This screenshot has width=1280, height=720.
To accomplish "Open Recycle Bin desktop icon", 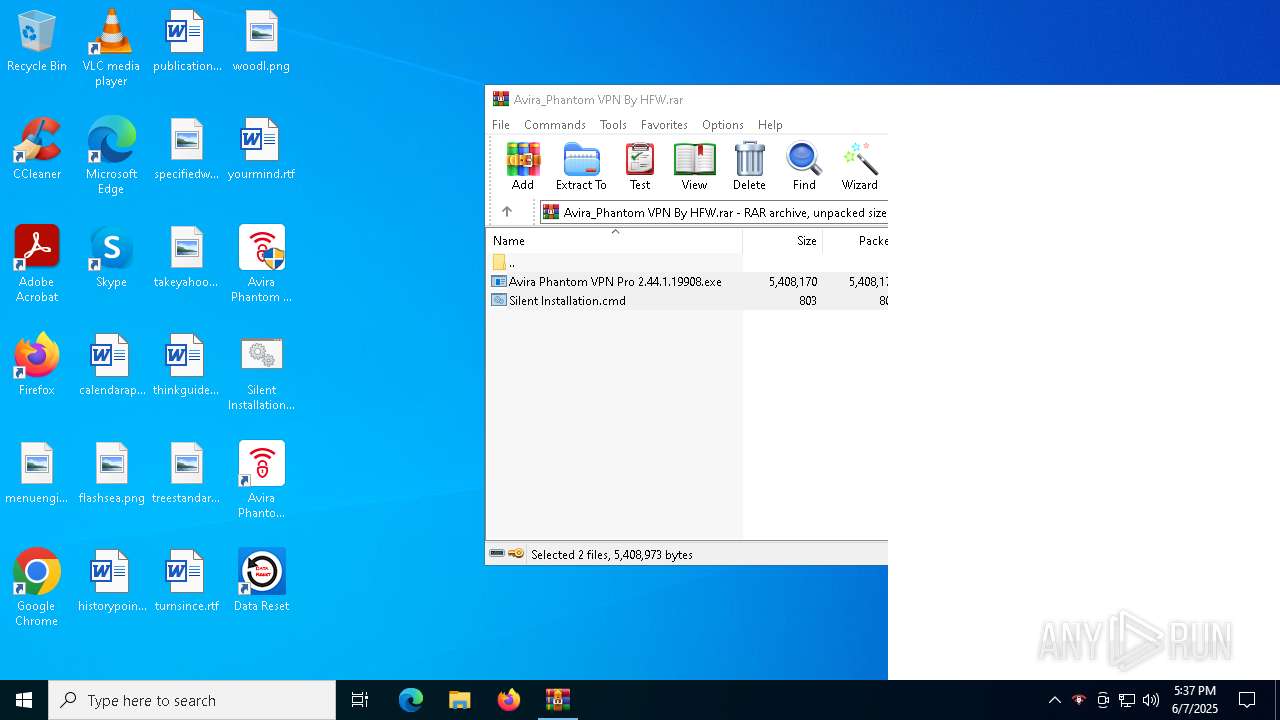I will [x=37, y=41].
